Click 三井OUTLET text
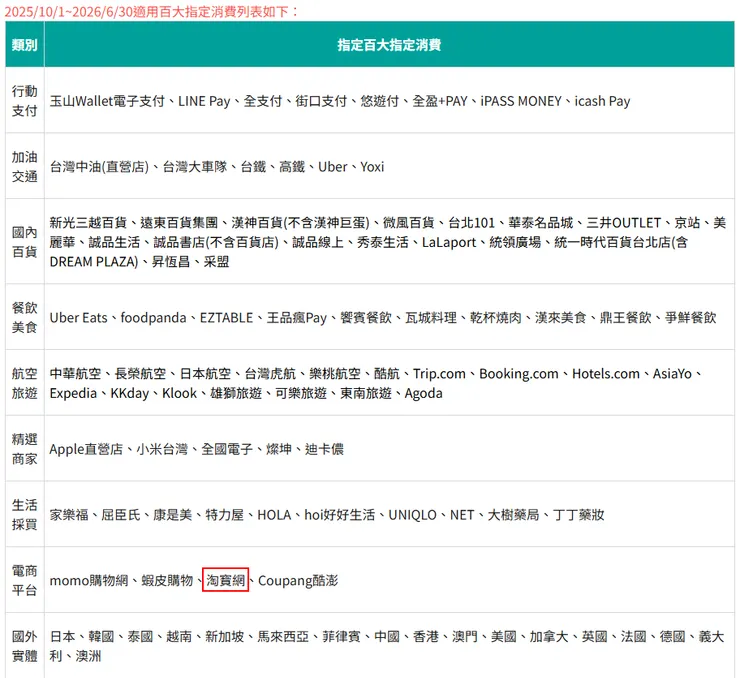The height and width of the screenshot is (678, 740). click(x=623, y=223)
